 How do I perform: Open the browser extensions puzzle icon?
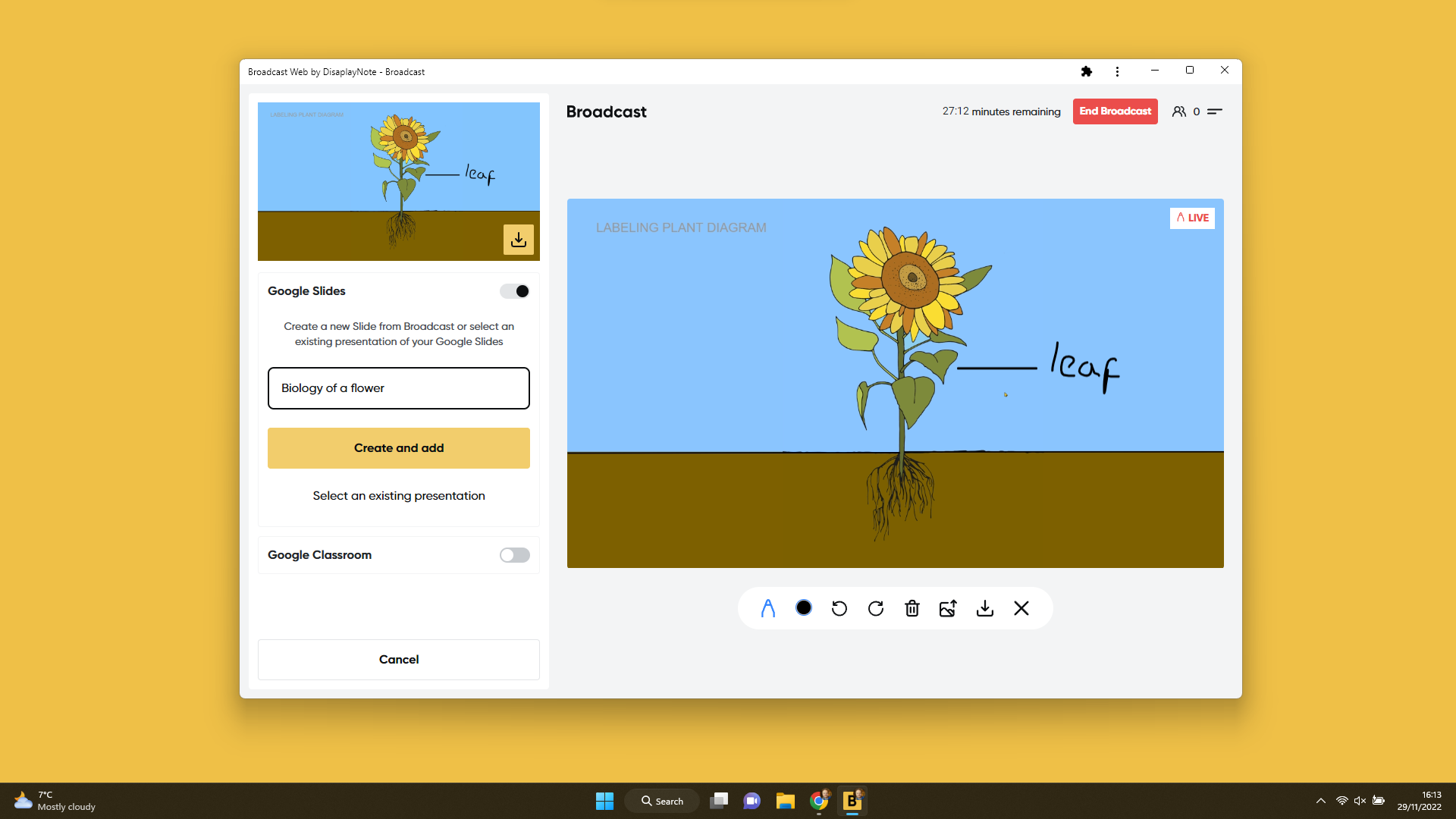(x=1087, y=71)
